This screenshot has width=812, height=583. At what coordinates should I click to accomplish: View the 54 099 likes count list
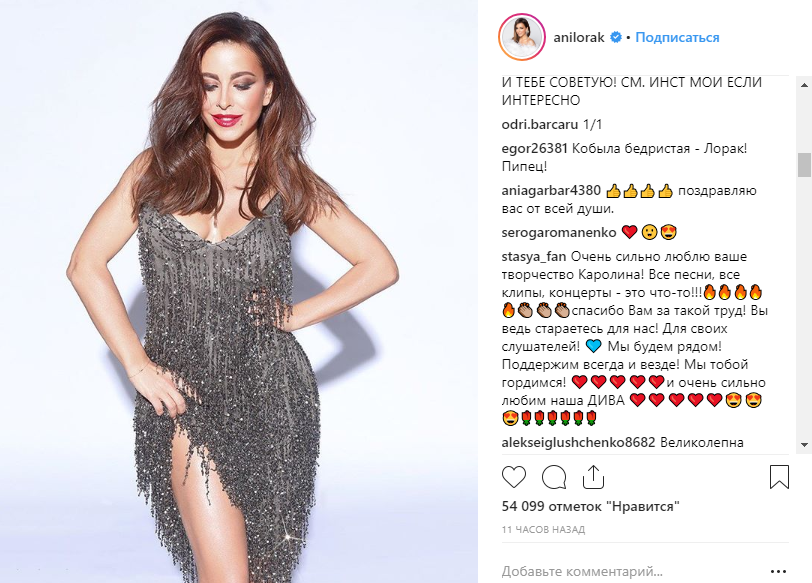click(x=590, y=506)
